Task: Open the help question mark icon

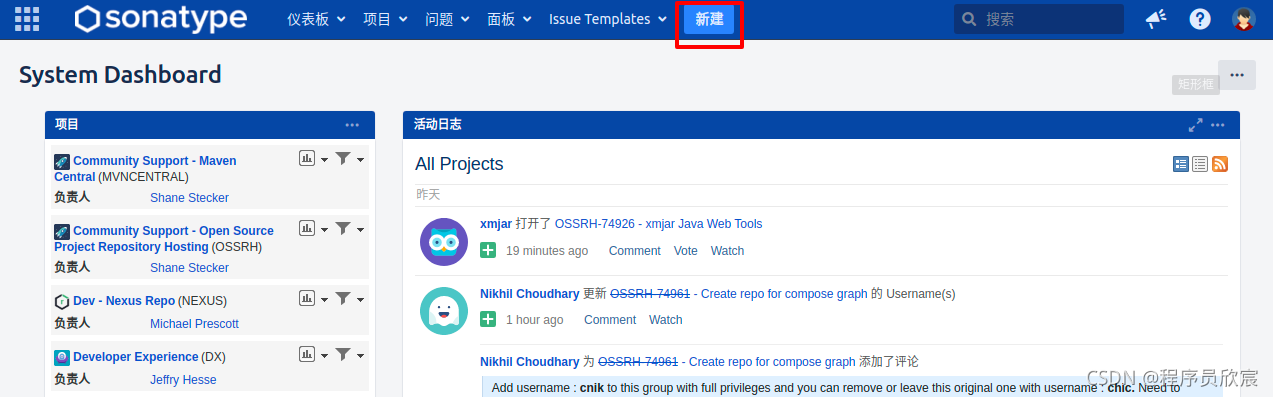Action: [1200, 19]
